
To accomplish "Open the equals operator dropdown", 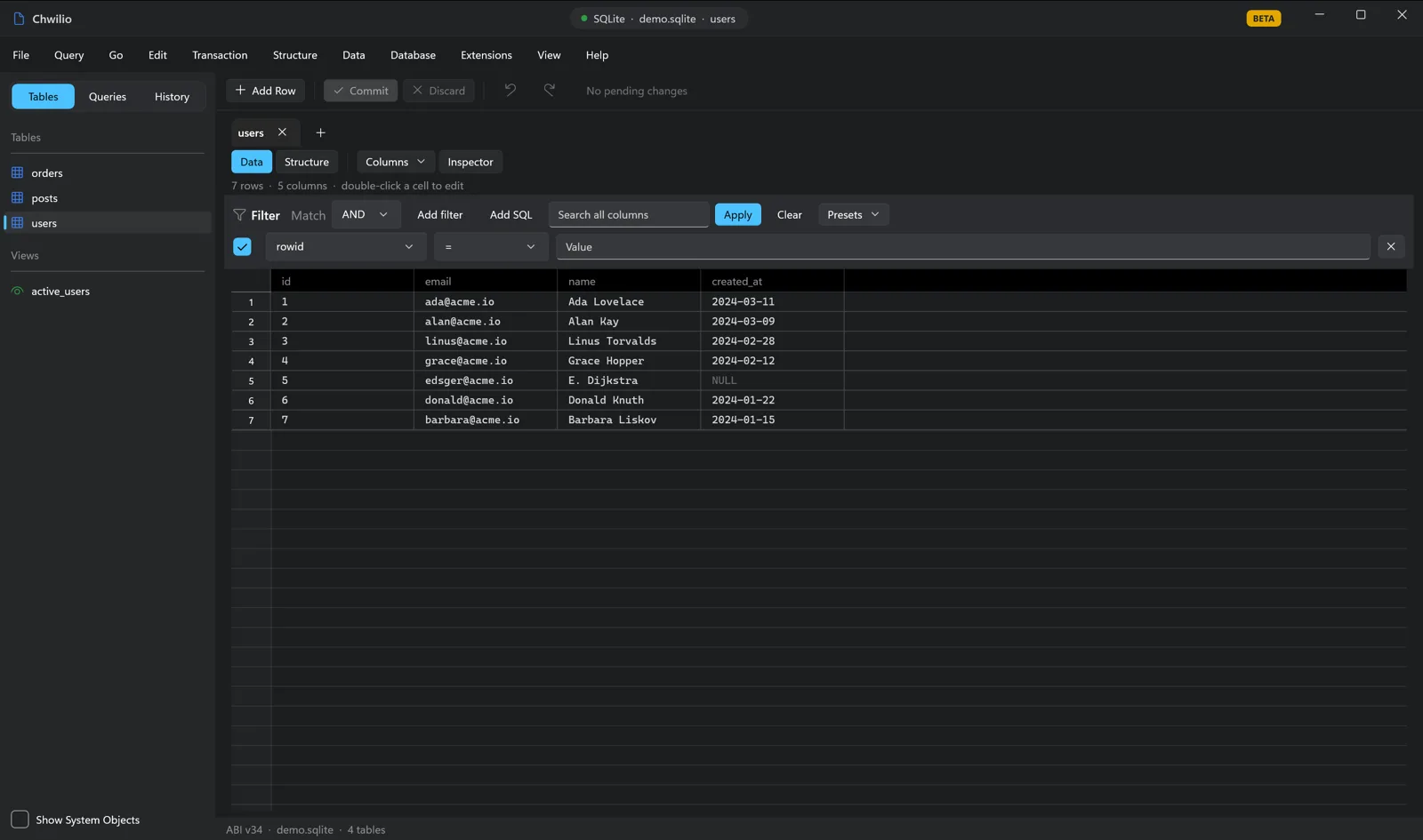I will [x=490, y=246].
